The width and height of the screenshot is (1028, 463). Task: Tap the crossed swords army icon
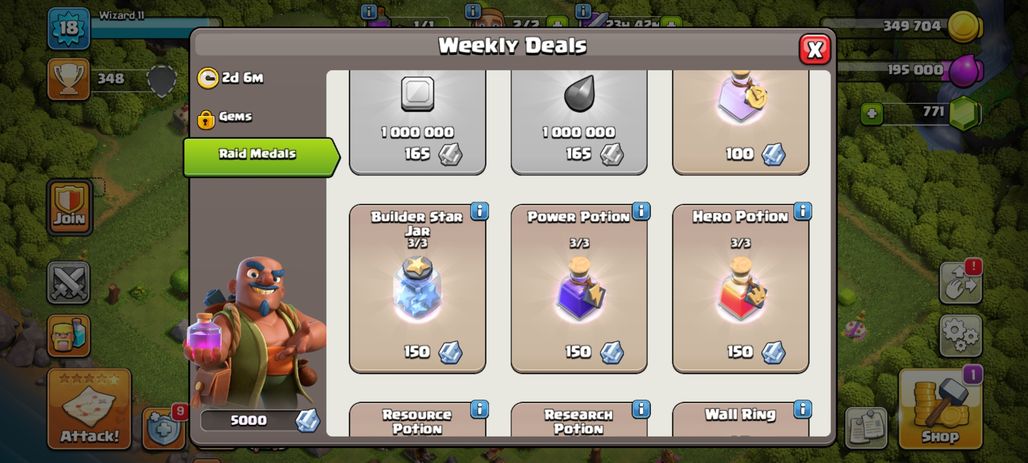pos(69,282)
